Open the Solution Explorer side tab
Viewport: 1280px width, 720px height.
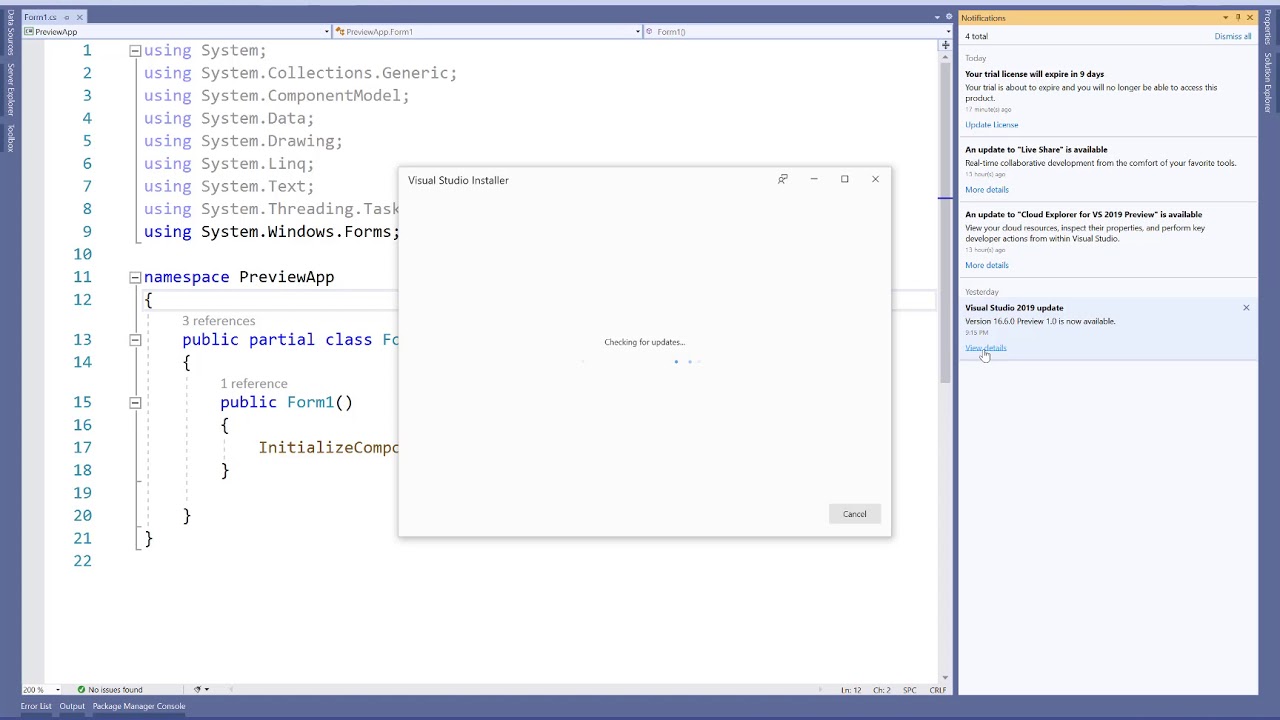click(x=1268, y=82)
